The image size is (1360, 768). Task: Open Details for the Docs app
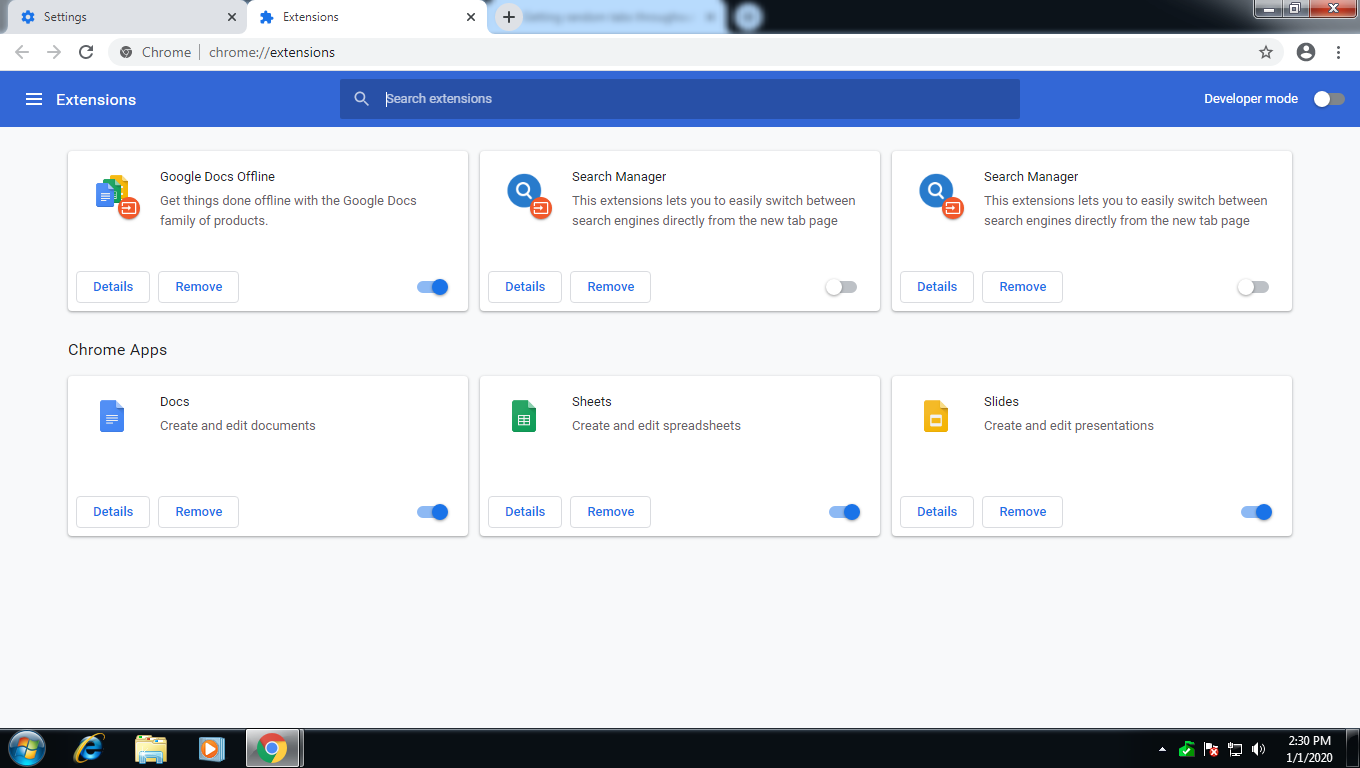pyautogui.click(x=113, y=512)
